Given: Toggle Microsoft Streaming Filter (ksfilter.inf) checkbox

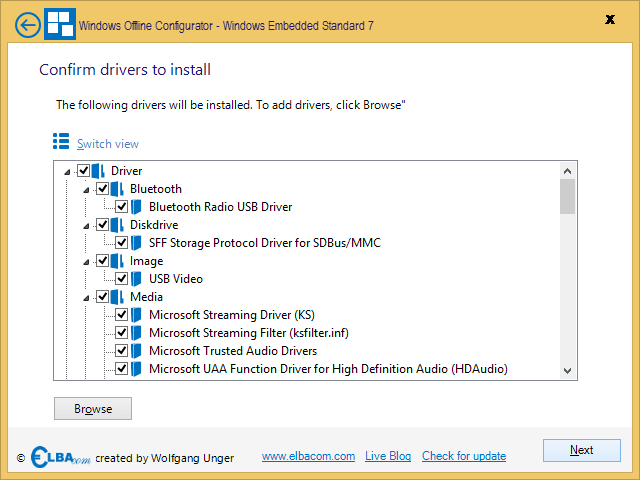Looking at the screenshot, I should coord(121,332).
